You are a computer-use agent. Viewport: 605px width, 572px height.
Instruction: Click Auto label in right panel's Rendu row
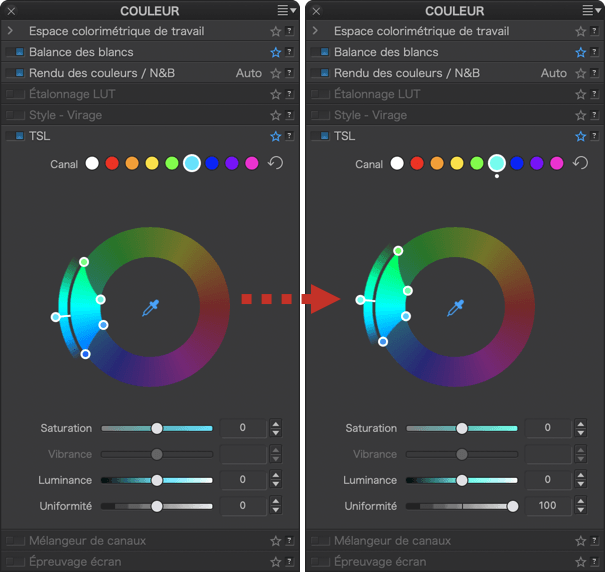tap(553, 73)
